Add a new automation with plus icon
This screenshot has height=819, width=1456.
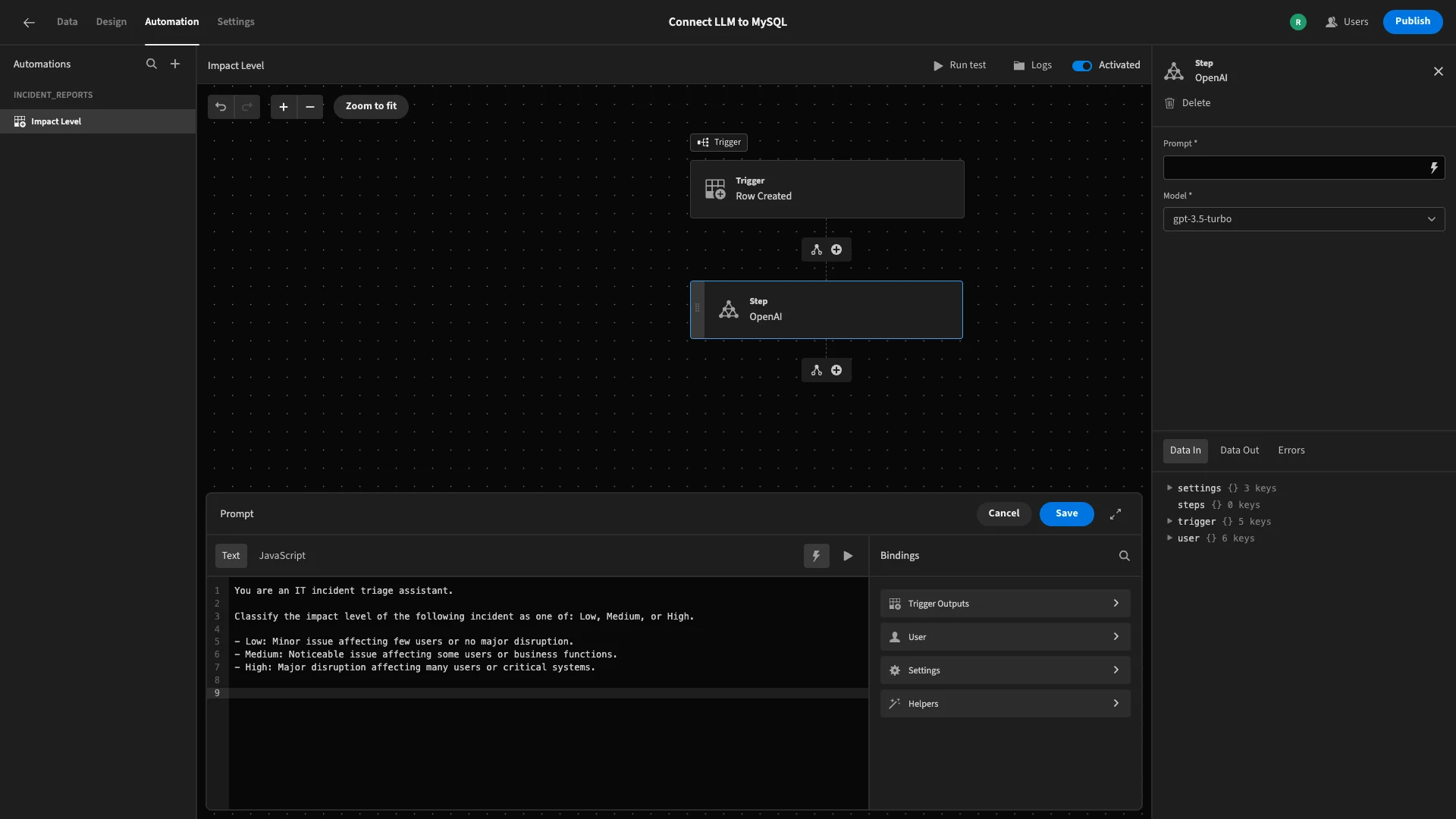(x=175, y=64)
